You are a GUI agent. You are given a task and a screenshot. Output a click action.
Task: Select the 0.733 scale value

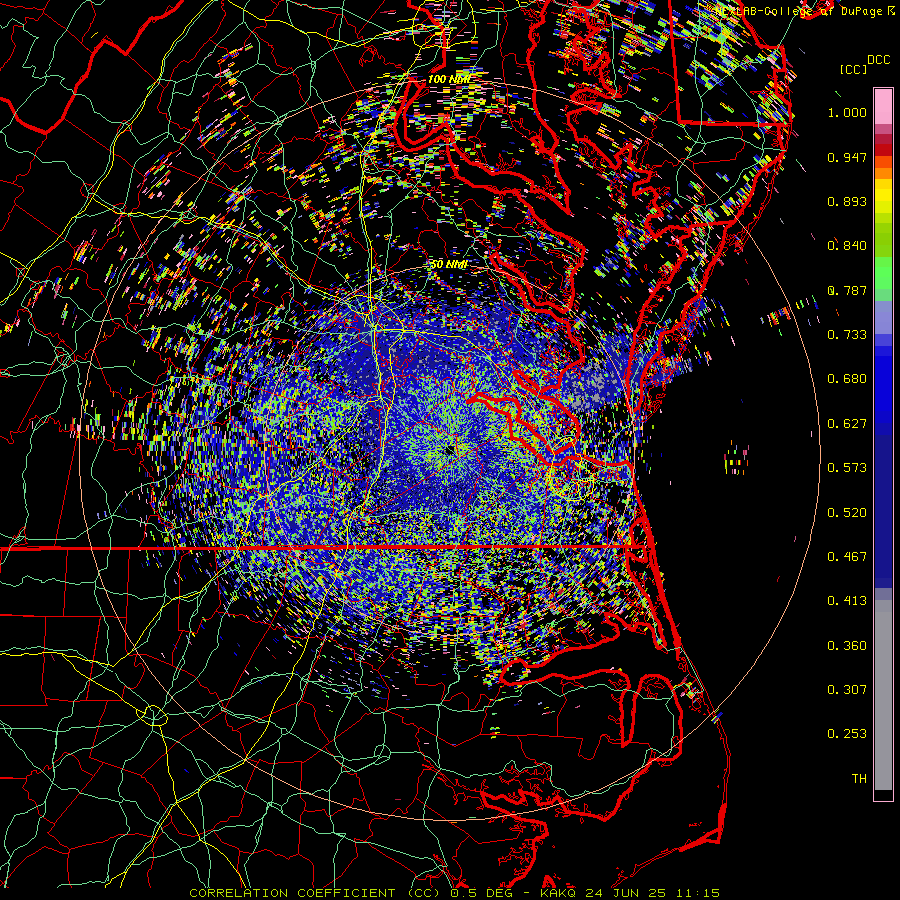[x=847, y=335]
